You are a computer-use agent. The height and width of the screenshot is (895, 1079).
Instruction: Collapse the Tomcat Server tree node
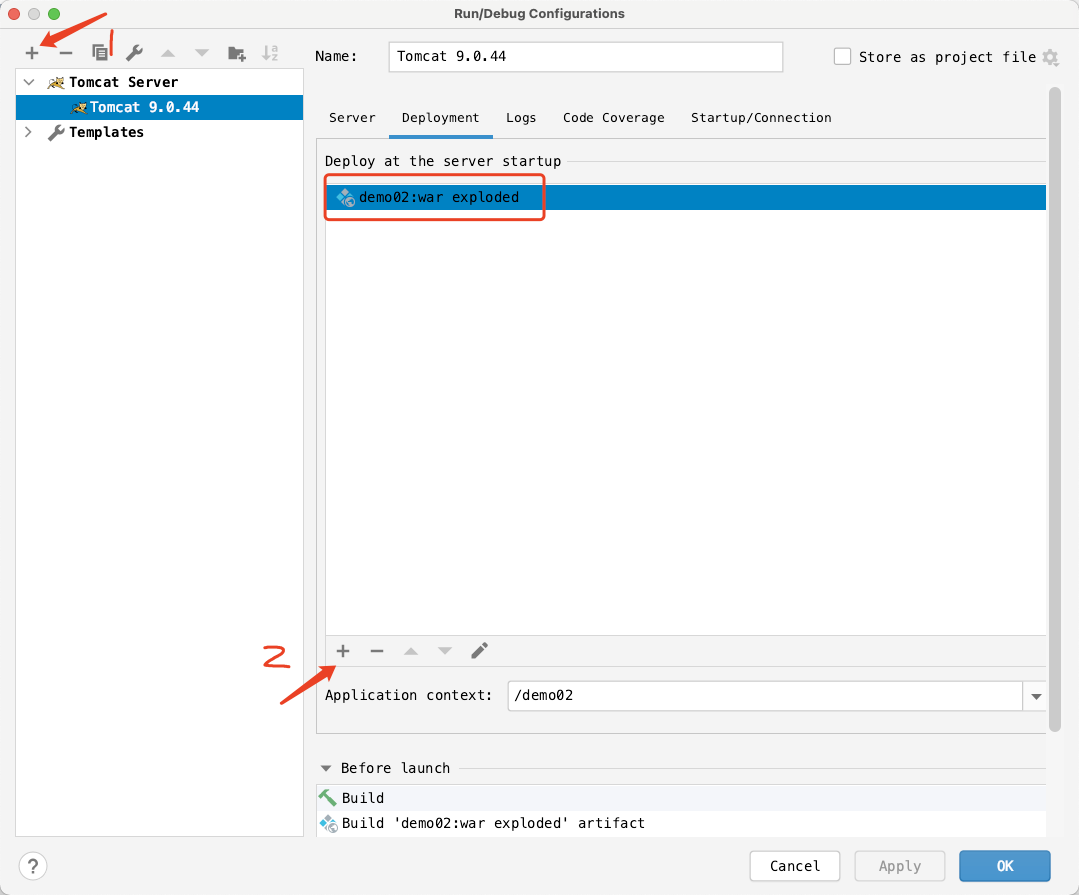[29, 83]
